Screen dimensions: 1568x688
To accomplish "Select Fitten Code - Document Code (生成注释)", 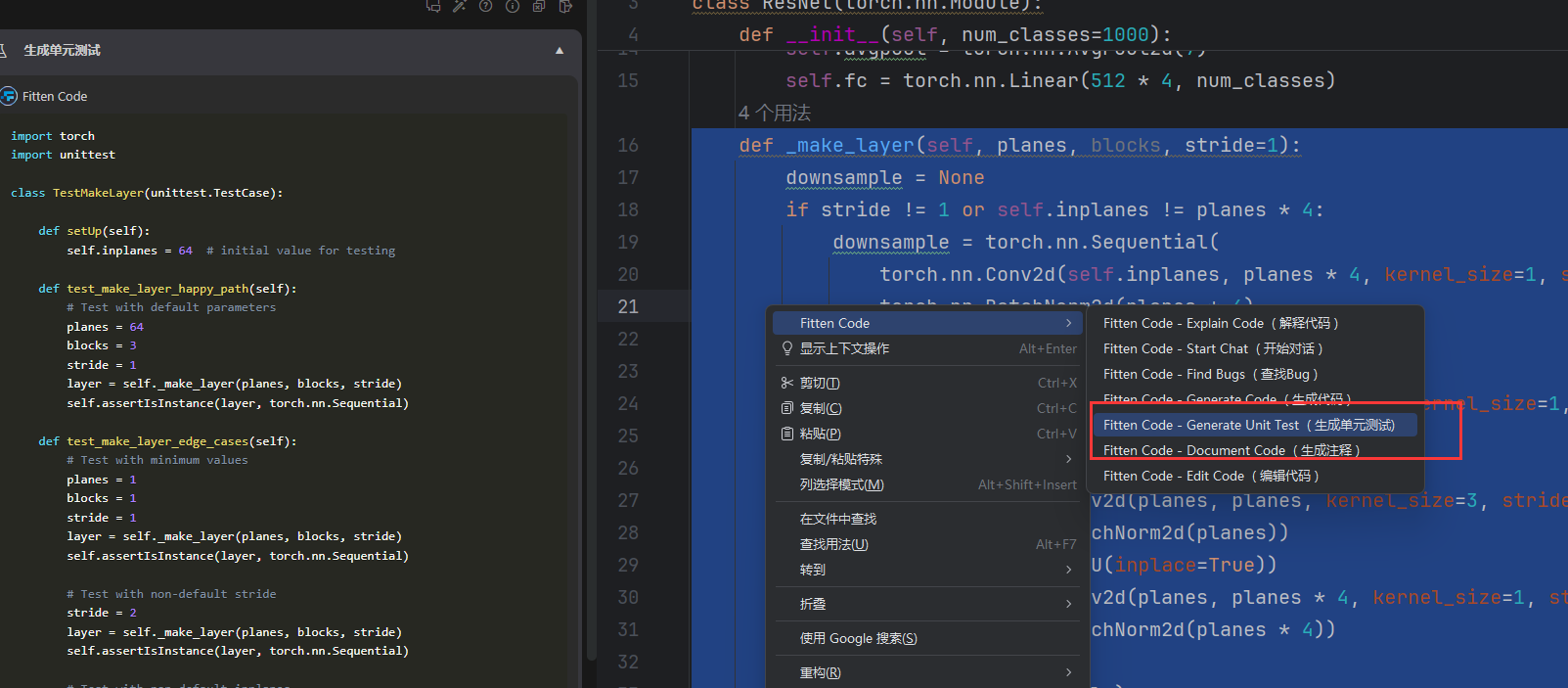I will (1256, 450).
